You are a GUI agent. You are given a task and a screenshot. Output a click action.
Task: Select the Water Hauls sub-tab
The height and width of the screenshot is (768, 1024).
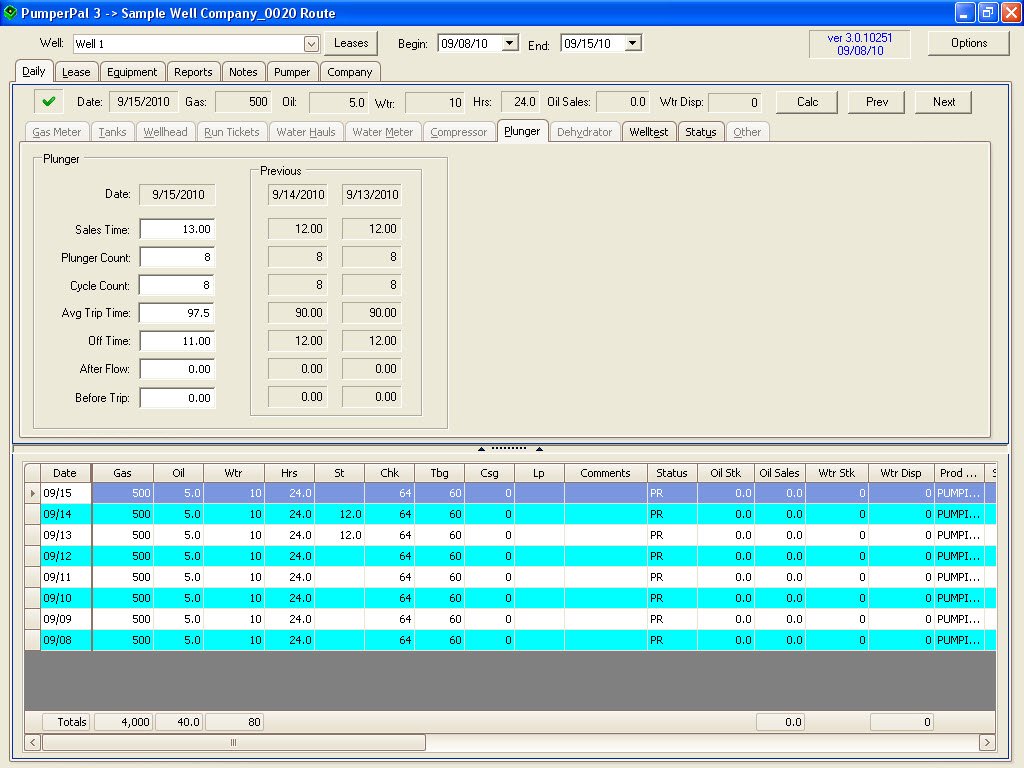click(x=306, y=132)
